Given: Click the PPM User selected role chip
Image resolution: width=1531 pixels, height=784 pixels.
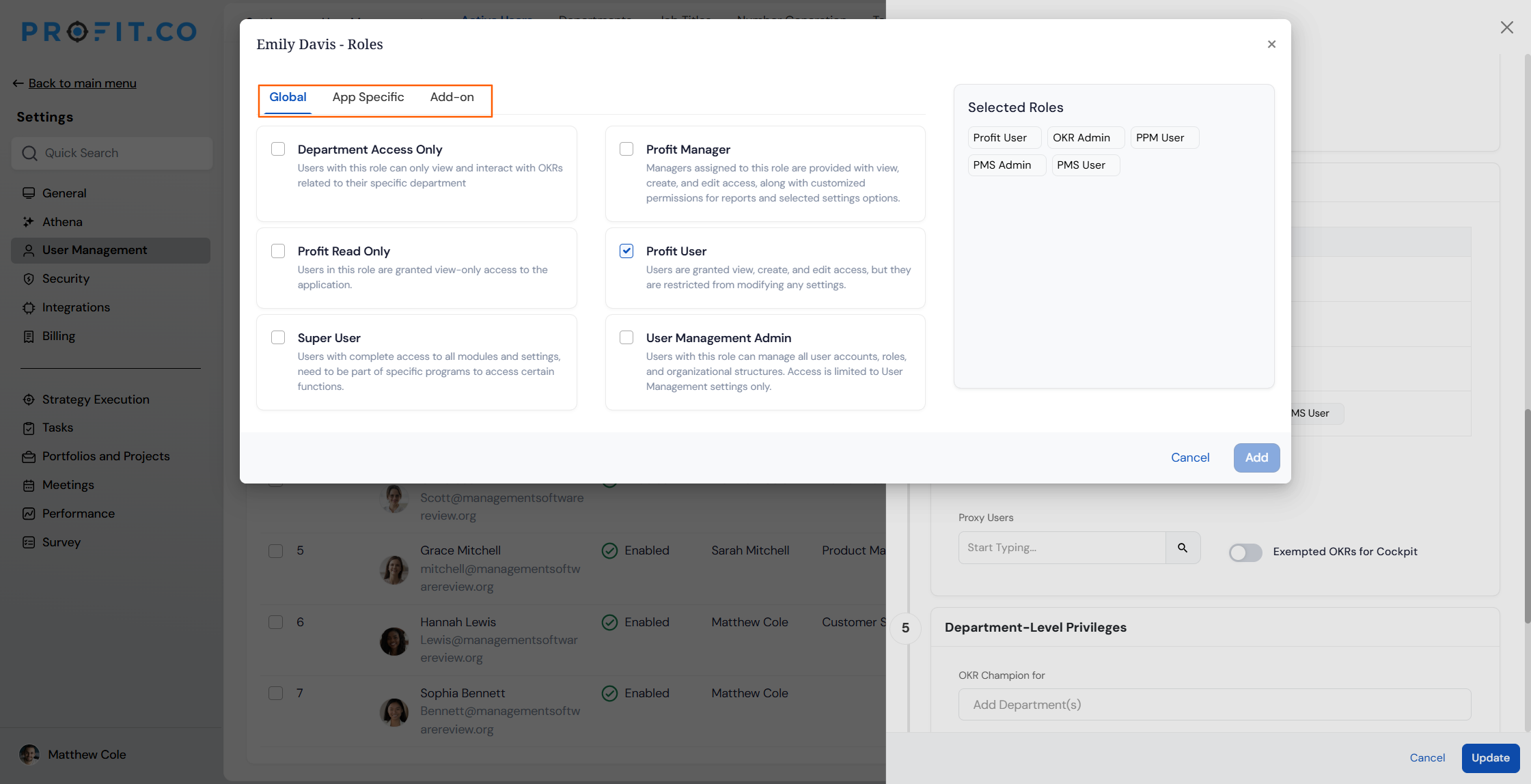Looking at the screenshot, I should (1164, 138).
